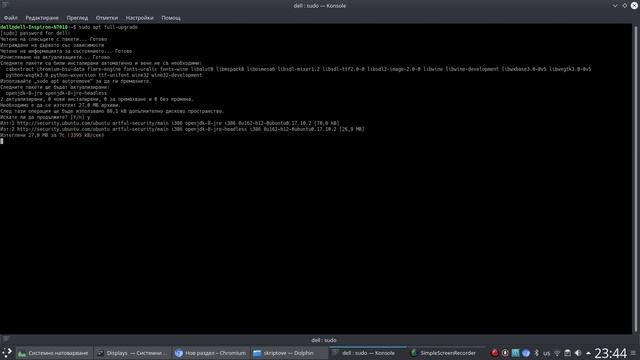
Task: Click the 'dell : sudo' terminal tab
Action: [x=324, y=340]
